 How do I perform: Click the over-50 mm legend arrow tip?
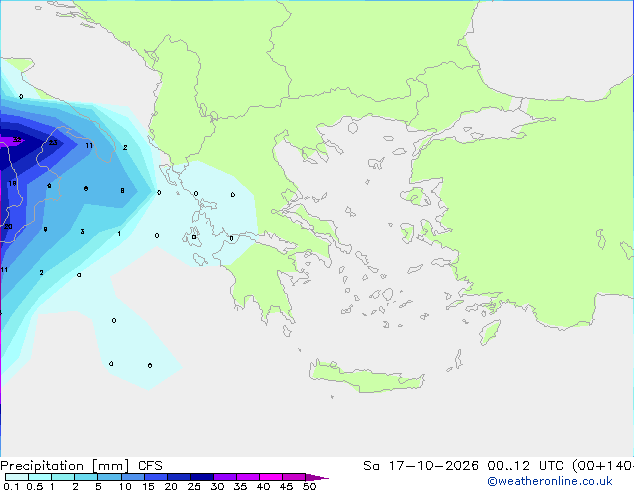(317, 477)
